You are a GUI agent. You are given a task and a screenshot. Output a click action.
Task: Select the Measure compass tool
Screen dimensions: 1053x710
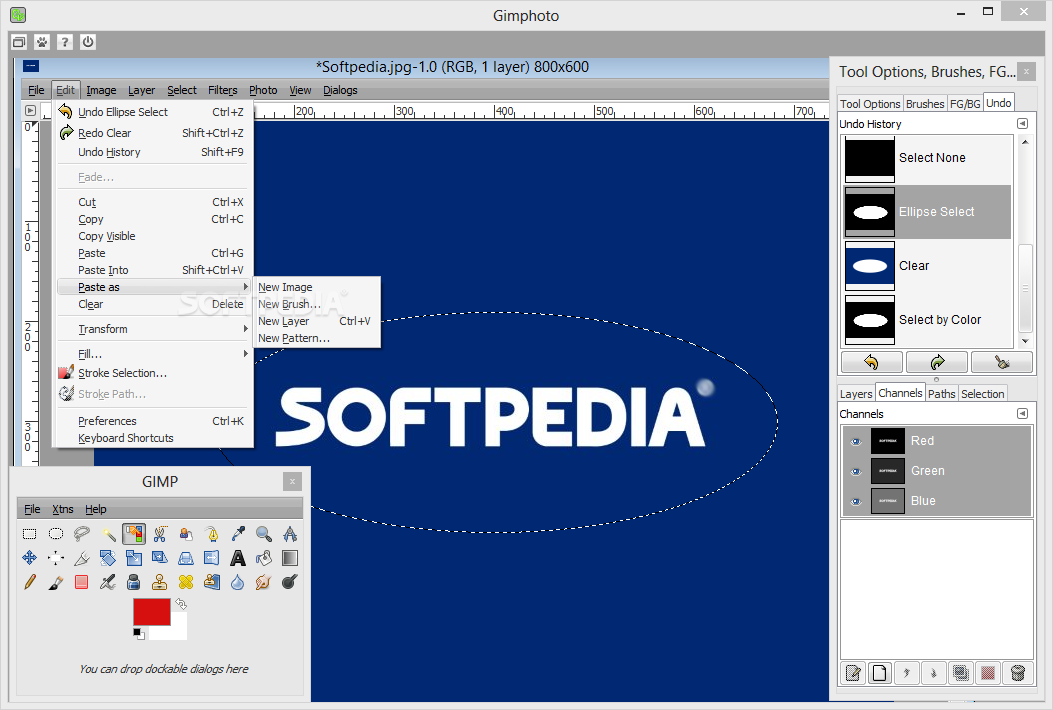290,535
